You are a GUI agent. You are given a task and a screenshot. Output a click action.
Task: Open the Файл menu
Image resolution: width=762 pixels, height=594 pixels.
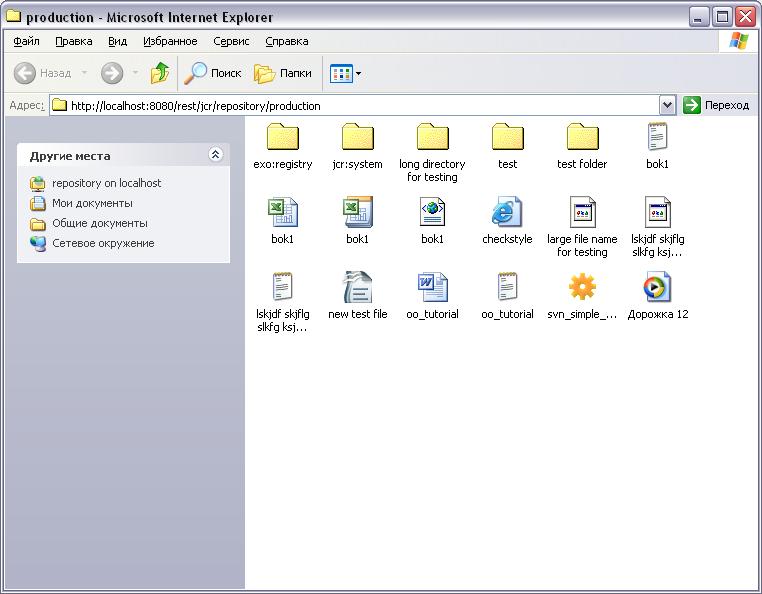coord(27,41)
